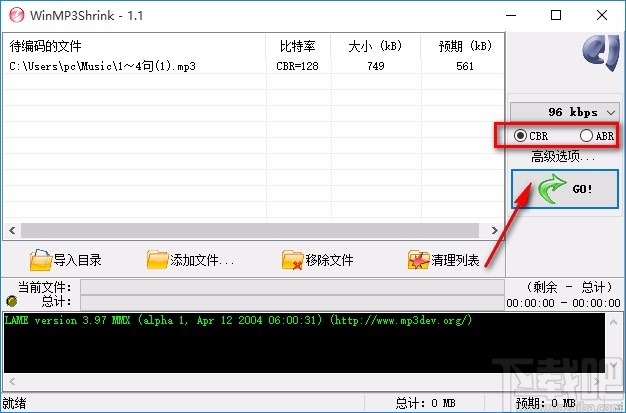Click the remaining/total time 00:00:00 display
The height and width of the screenshot is (413, 626).
tap(563, 303)
